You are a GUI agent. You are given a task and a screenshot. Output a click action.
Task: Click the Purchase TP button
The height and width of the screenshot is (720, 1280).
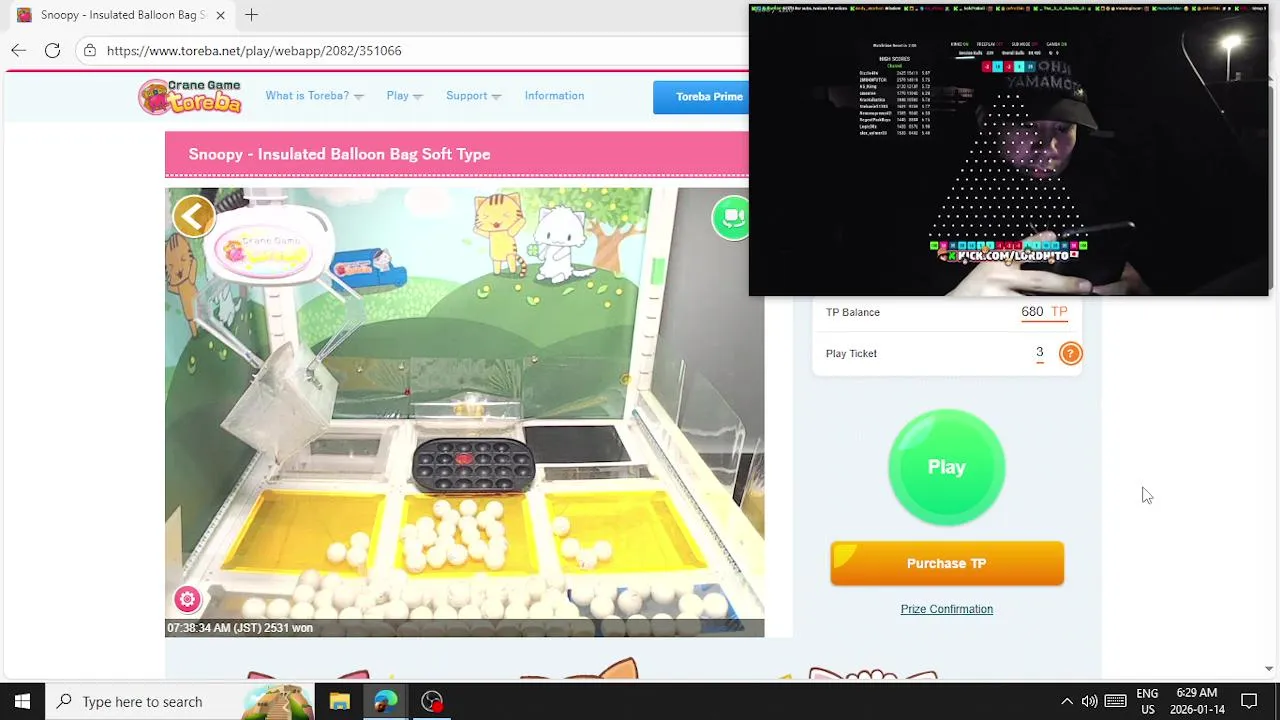[946, 563]
